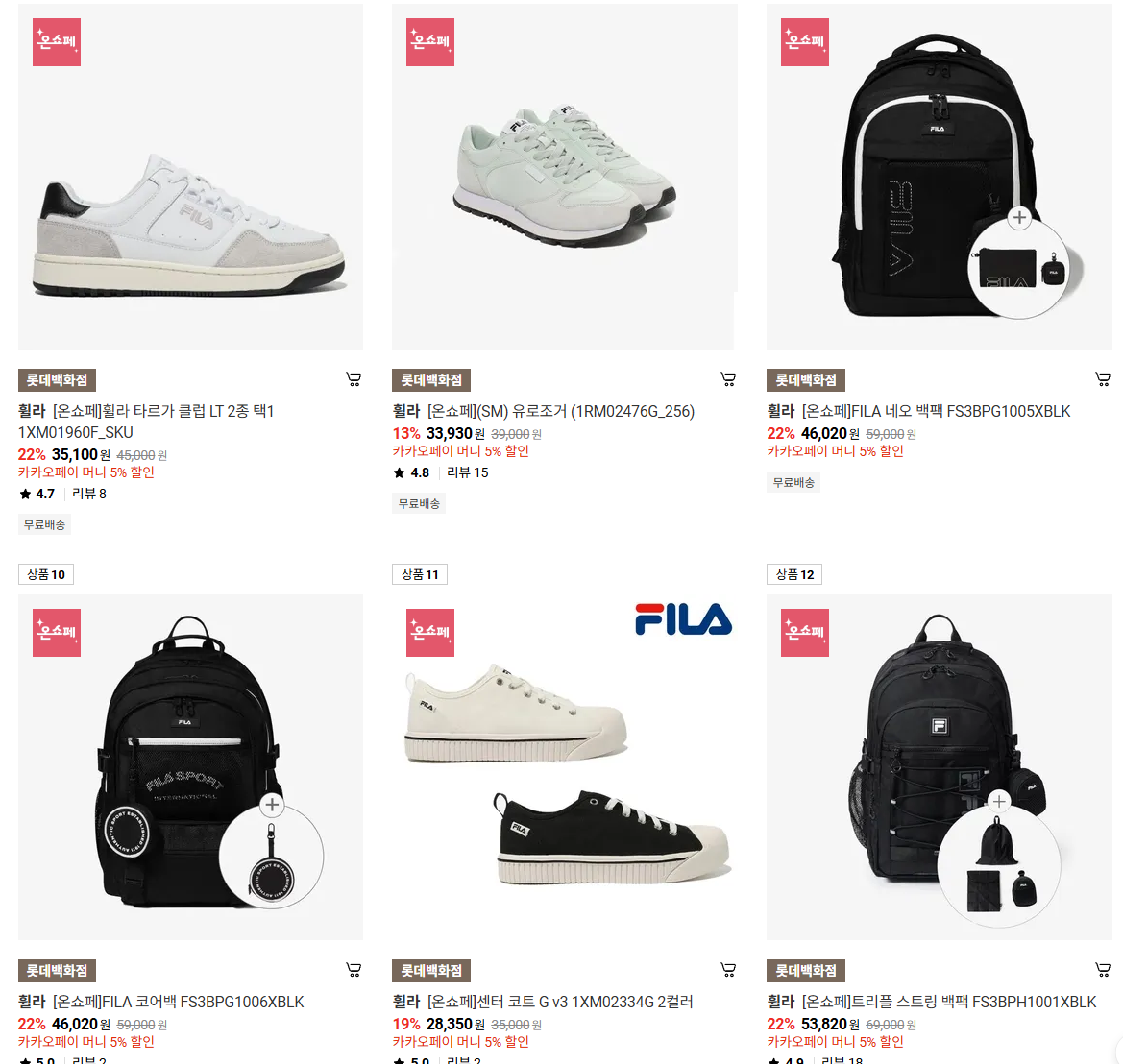This screenshot has height=1064, width=1123.
Task: Click cart icon for Euro Jogger sneakers
Action: coord(728,379)
